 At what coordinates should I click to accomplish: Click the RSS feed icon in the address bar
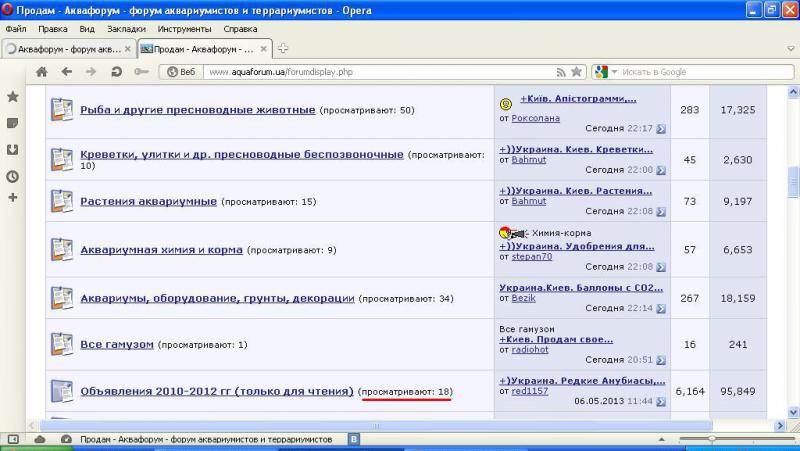[x=560, y=72]
